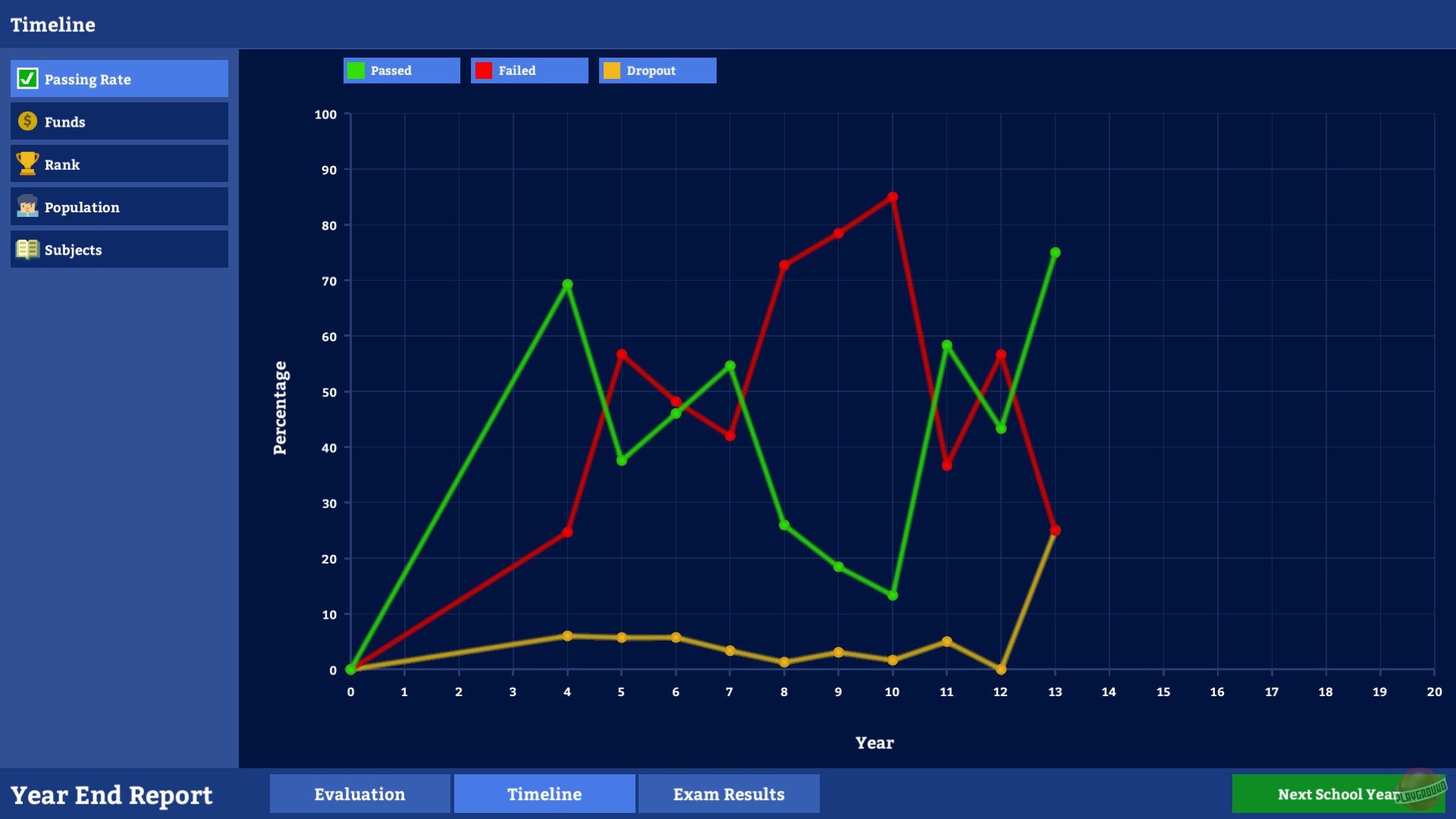Image resolution: width=1456 pixels, height=819 pixels.
Task: Open the Funds timeline view
Action: click(x=119, y=121)
